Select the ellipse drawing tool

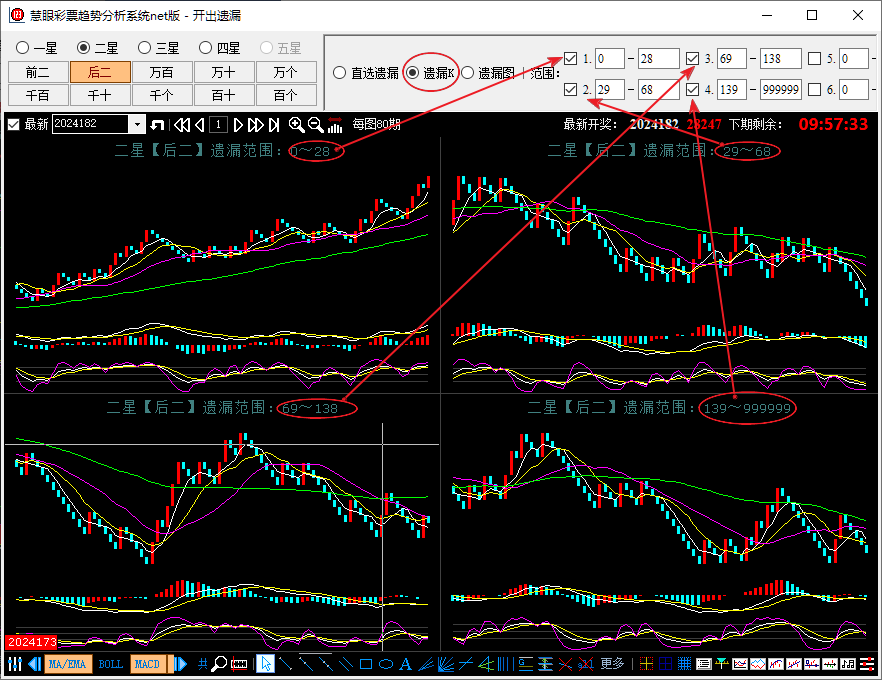pyautogui.click(x=386, y=664)
